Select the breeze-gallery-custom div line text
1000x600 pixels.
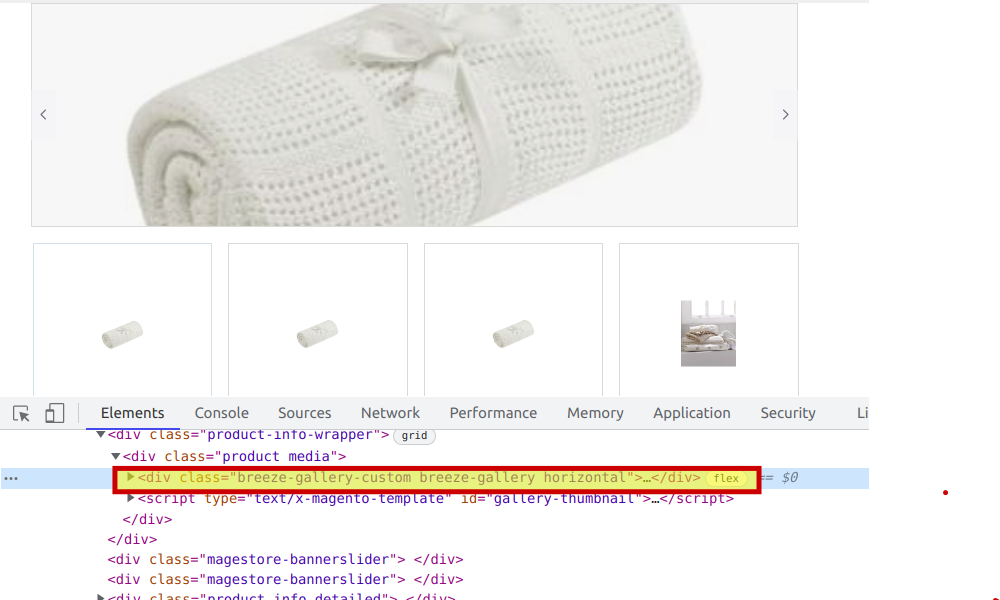point(419,478)
